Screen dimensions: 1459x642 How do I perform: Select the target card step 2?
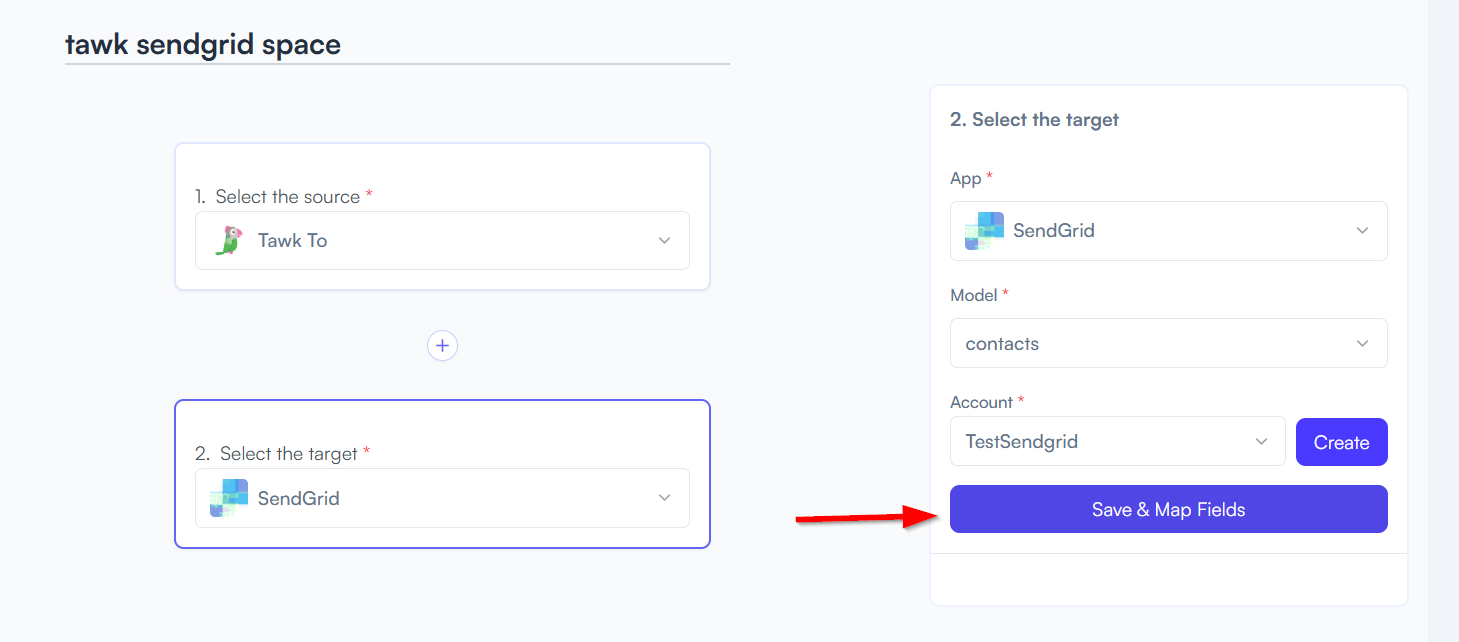442,474
